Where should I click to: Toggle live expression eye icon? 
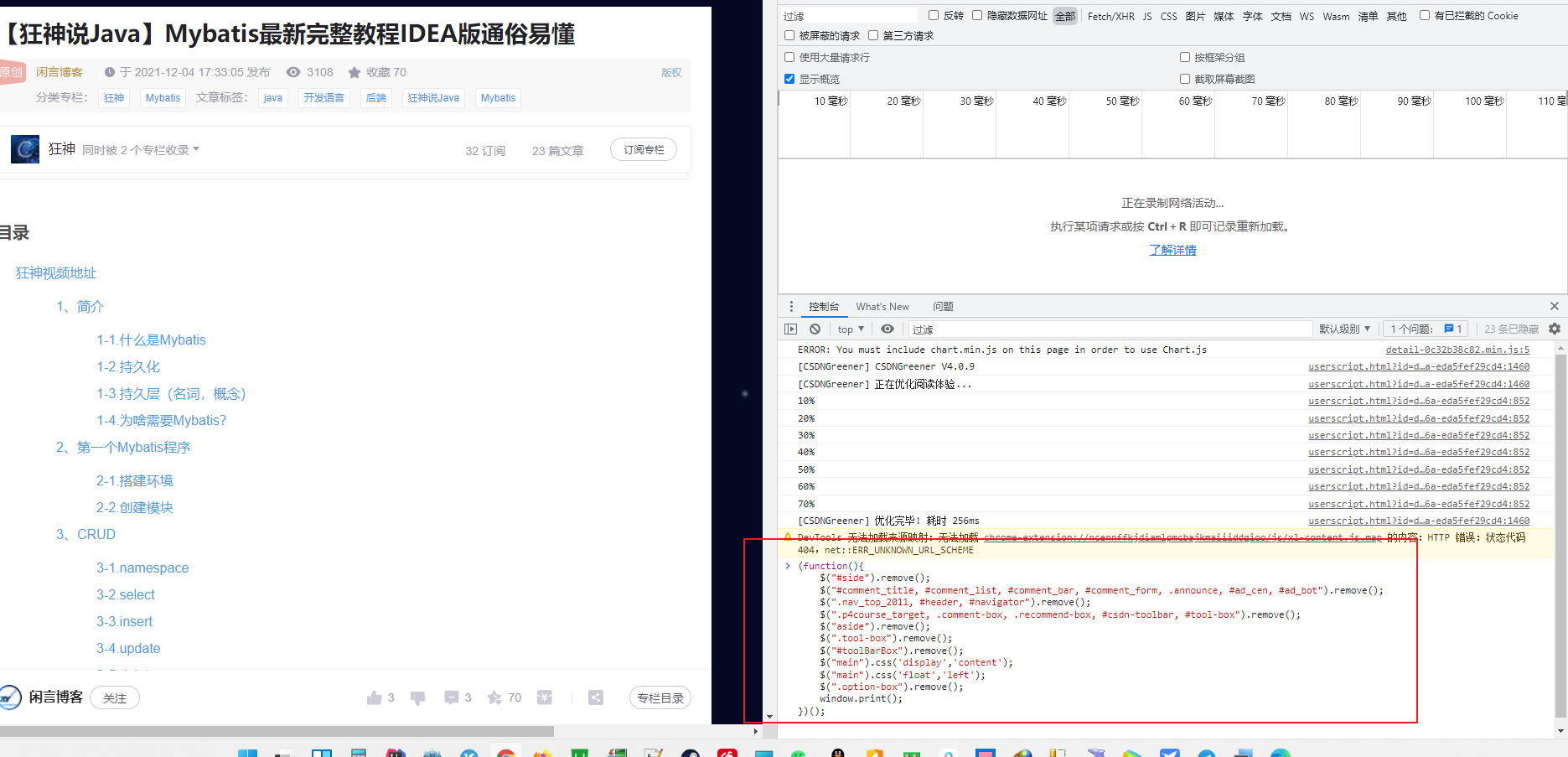[887, 329]
